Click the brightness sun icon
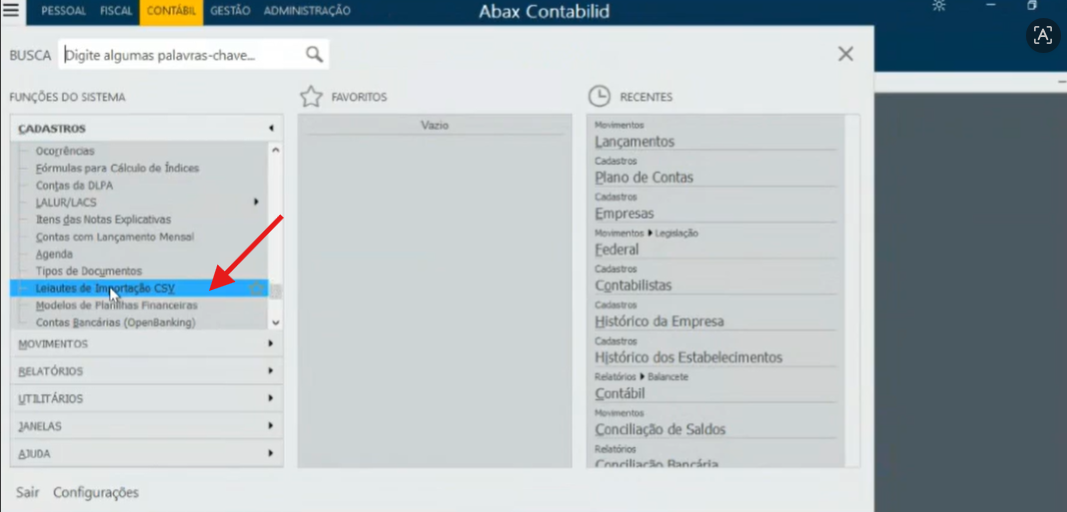This screenshot has width=1067, height=512. point(939,6)
